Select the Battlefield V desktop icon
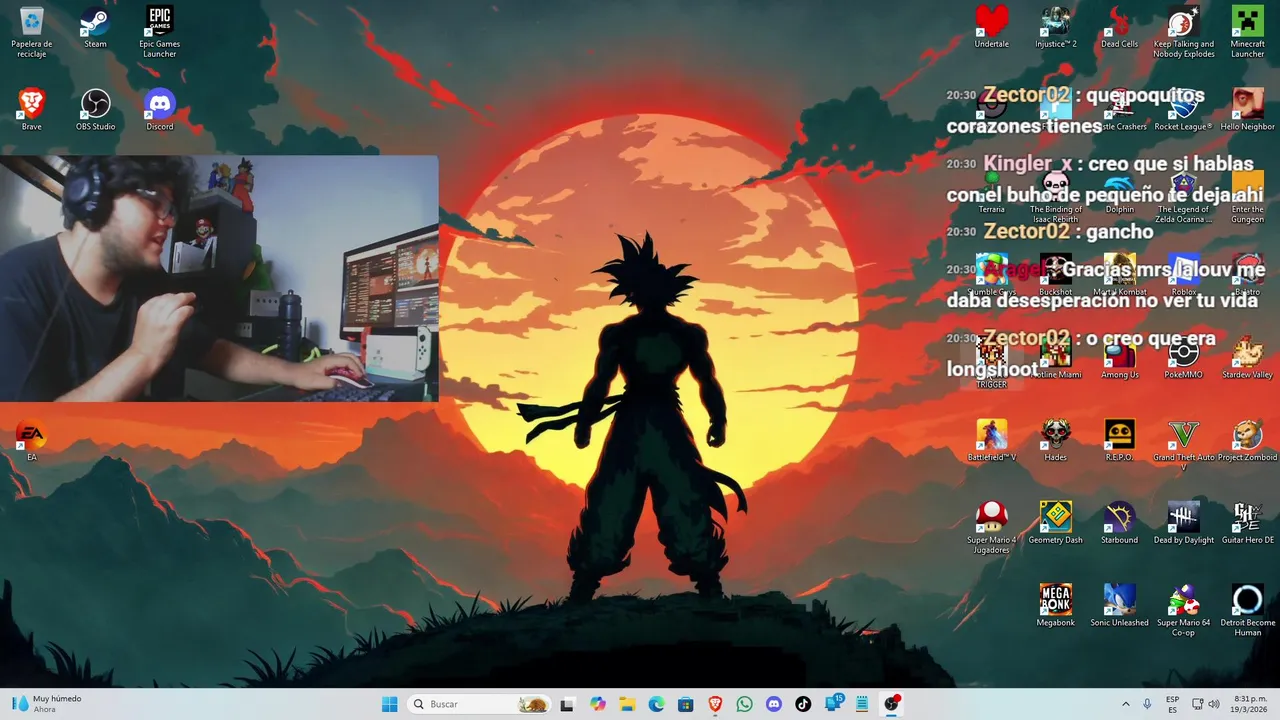This screenshot has height=720, width=1280. point(991,441)
